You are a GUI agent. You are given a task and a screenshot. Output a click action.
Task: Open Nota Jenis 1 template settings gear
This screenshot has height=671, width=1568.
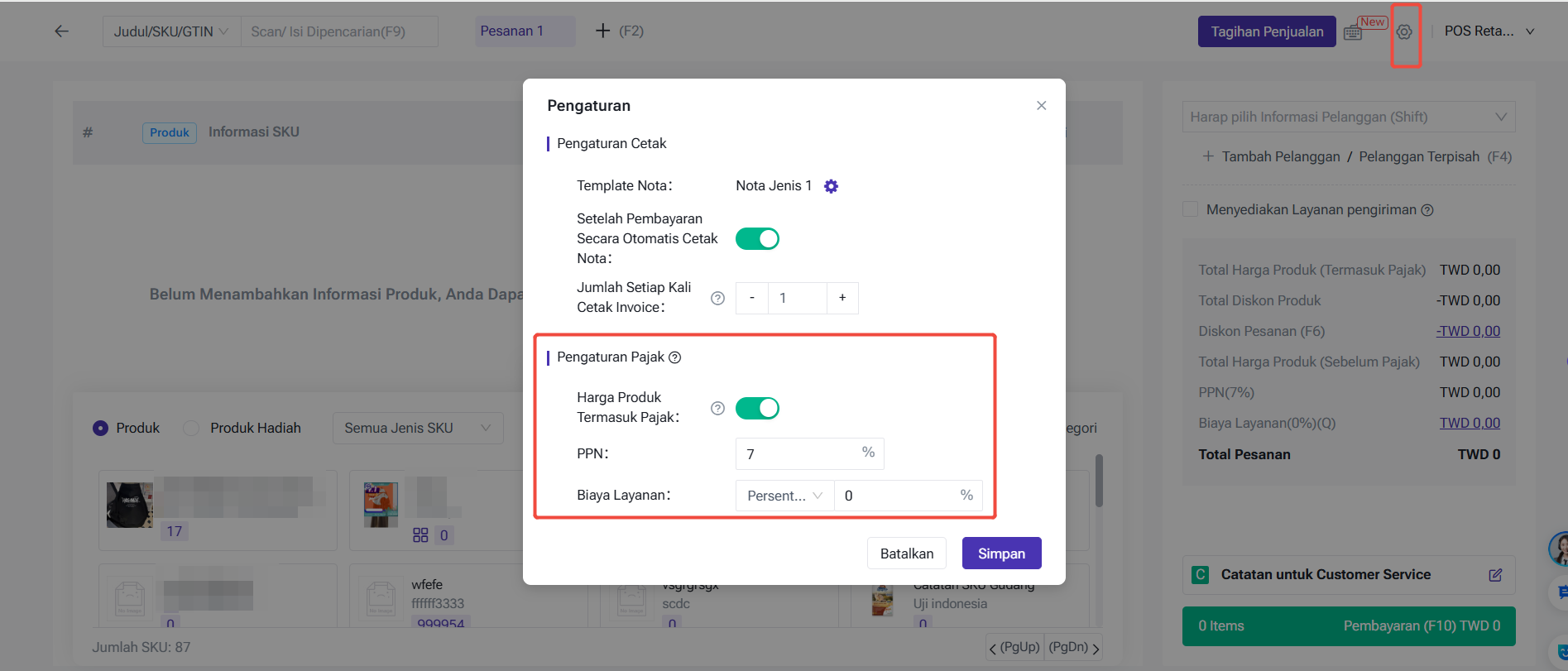(831, 186)
